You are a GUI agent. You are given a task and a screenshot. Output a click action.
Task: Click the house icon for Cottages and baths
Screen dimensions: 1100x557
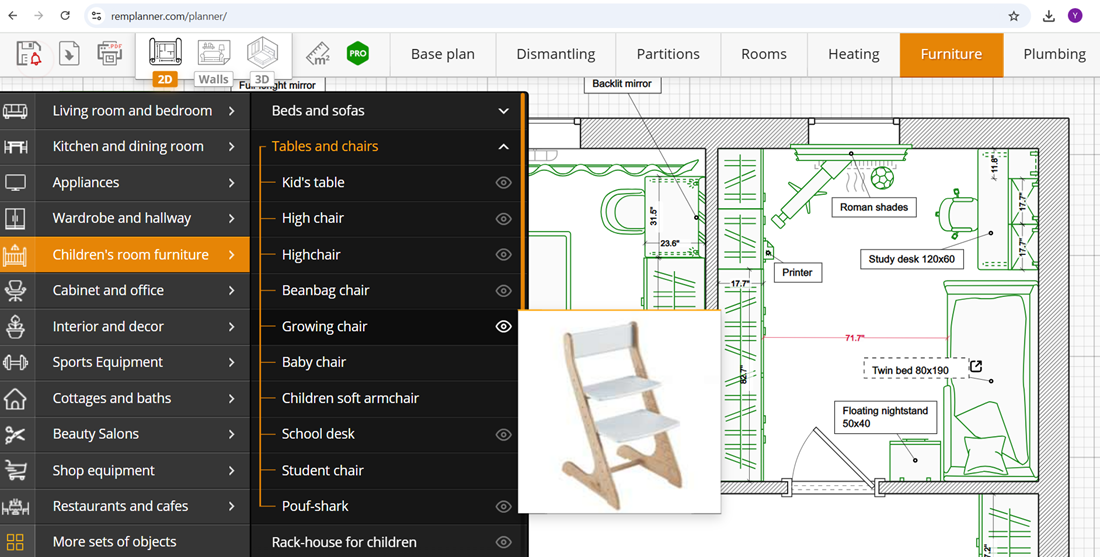(15, 398)
